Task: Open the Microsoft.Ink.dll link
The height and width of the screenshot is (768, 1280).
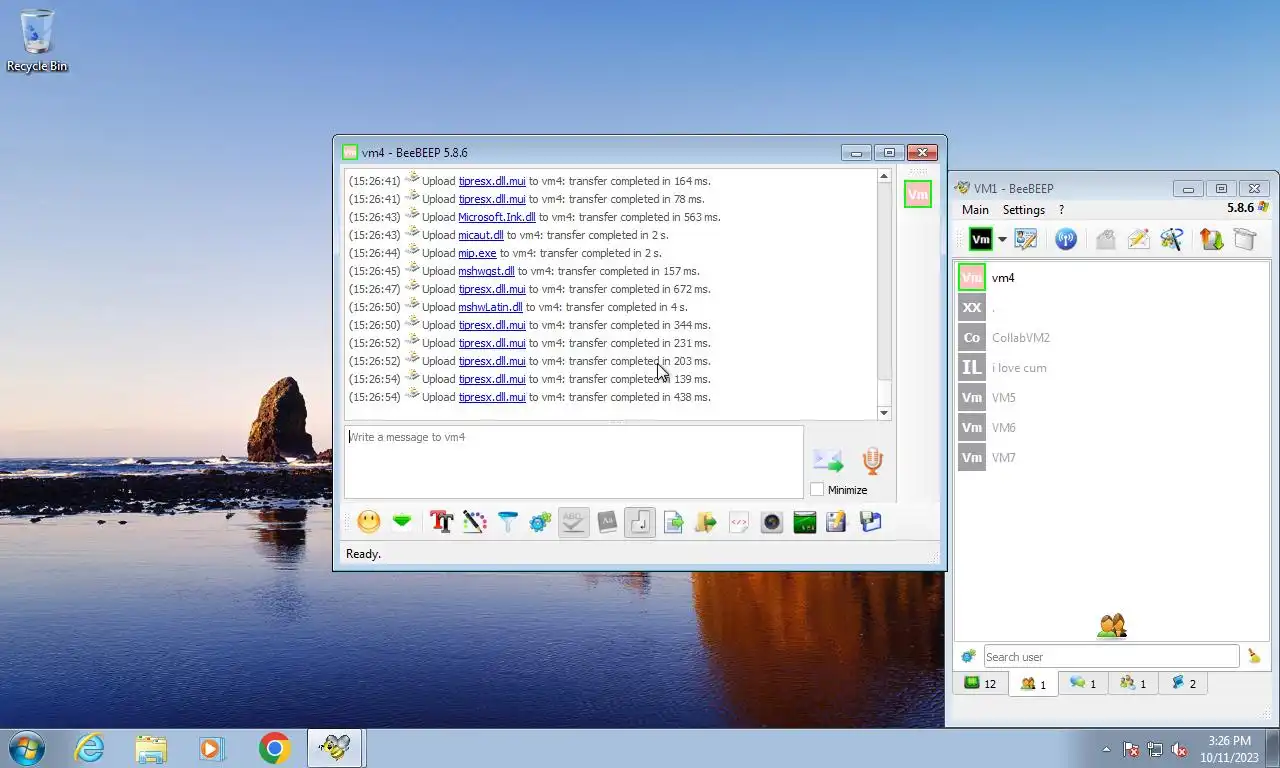Action: (x=497, y=217)
